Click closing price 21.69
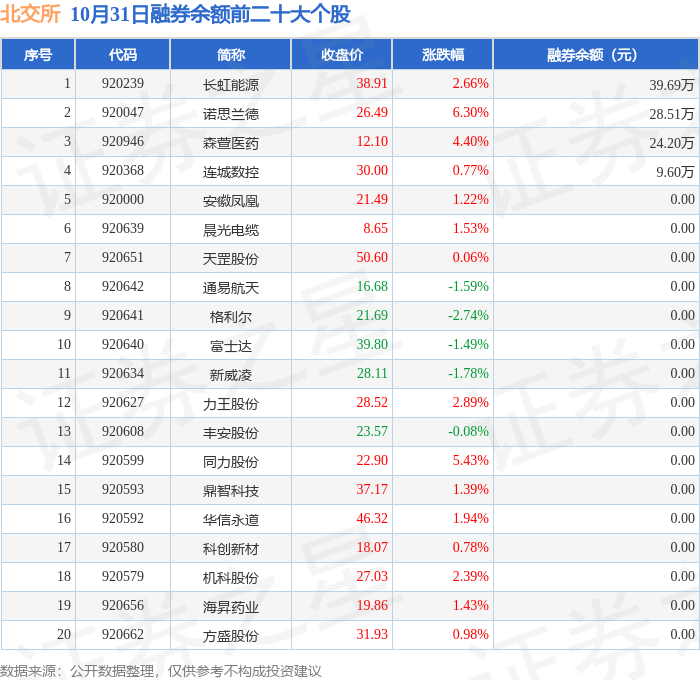Image resolution: width=700 pixels, height=680 pixels. tap(372, 316)
